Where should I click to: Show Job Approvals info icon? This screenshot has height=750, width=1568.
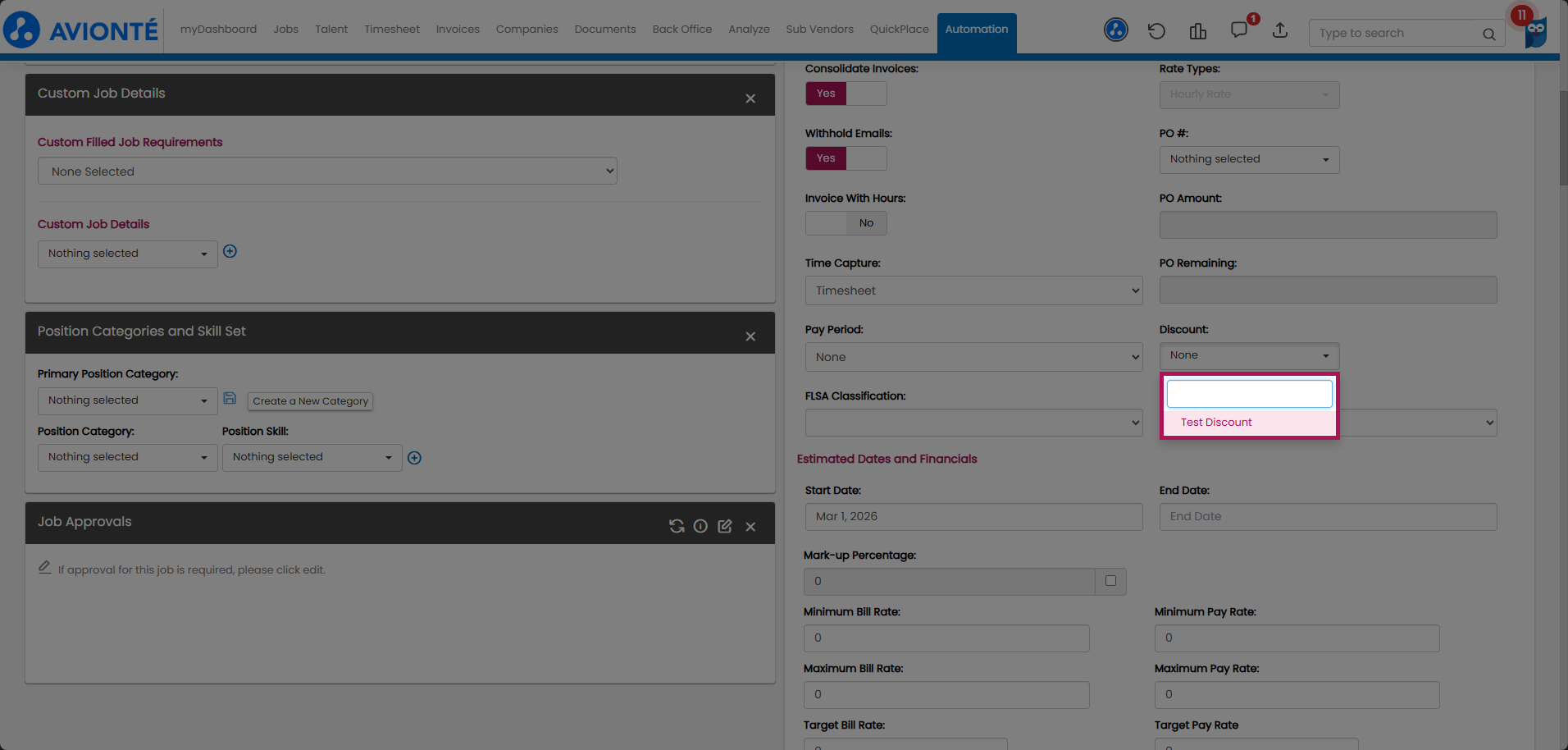point(700,526)
